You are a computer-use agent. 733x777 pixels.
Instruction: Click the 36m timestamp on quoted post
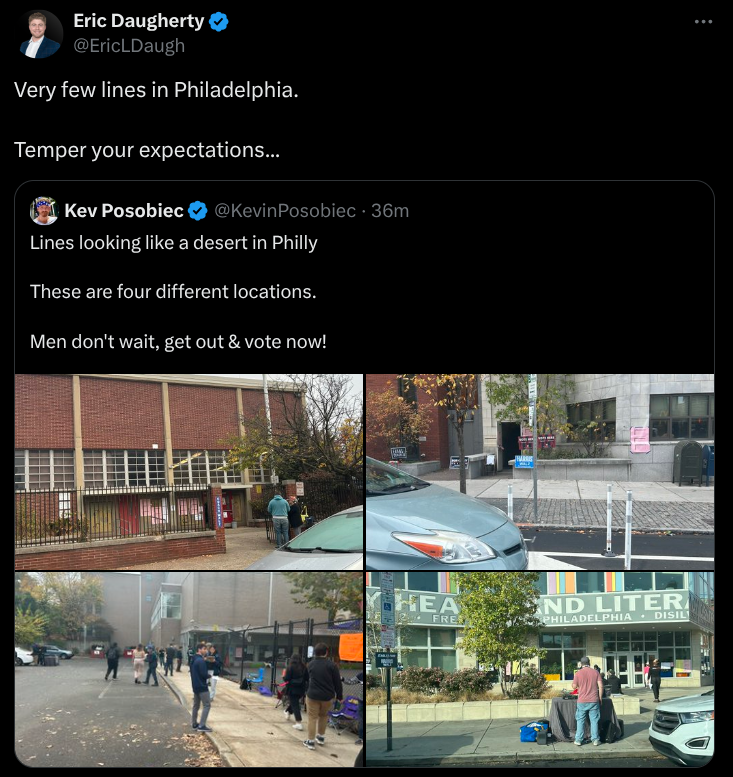click(x=390, y=211)
